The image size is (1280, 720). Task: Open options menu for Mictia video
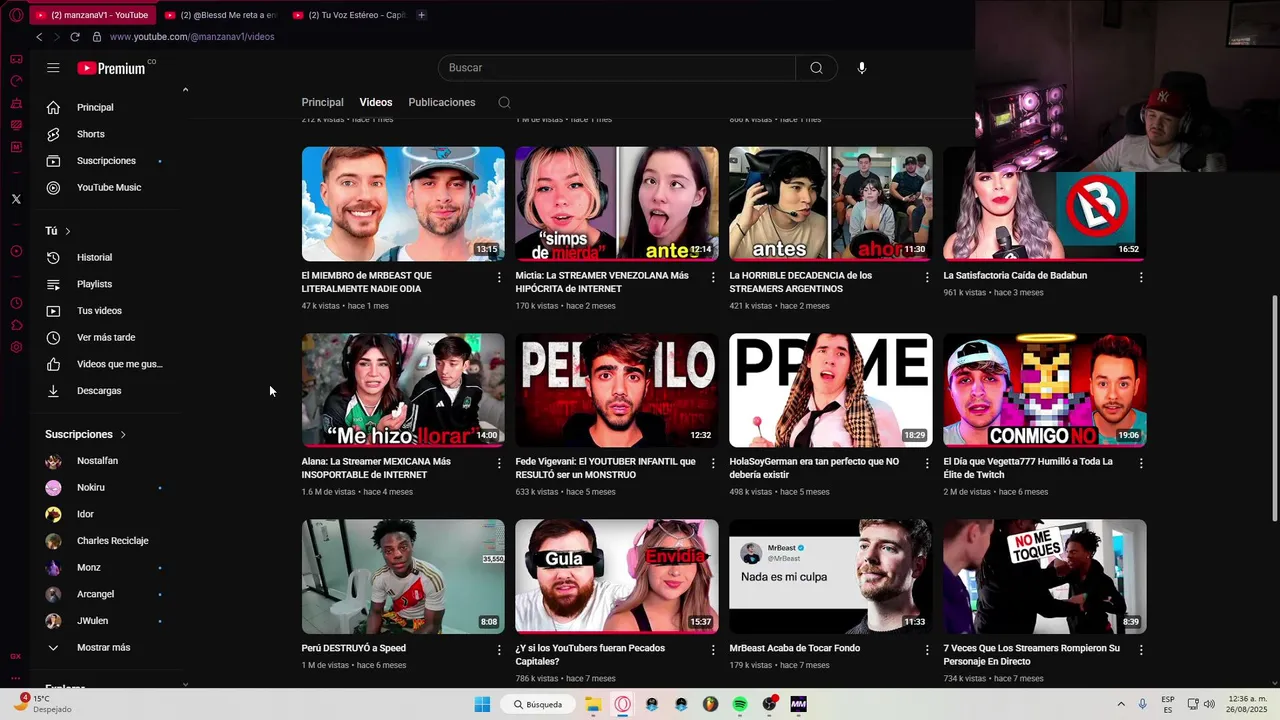pyautogui.click(x=713, y=277)
